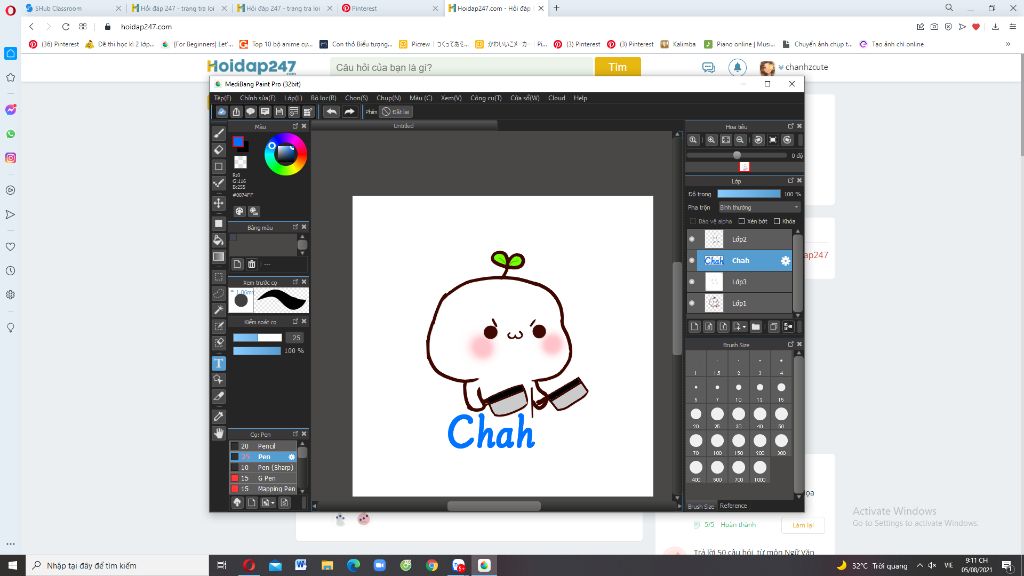1024x576 pixels.
Task: Hide the Lớp2 layer visibility
Action: [691, 240]
